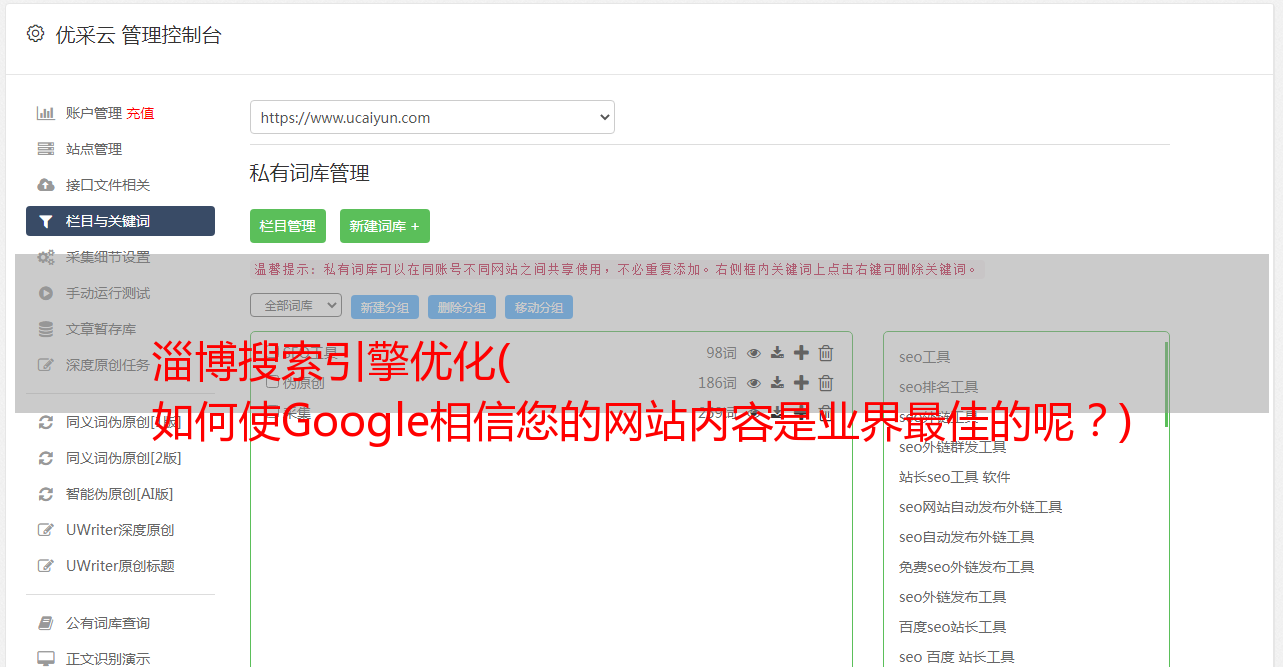Click the 私有词库管理 heading

pos(310,173)
